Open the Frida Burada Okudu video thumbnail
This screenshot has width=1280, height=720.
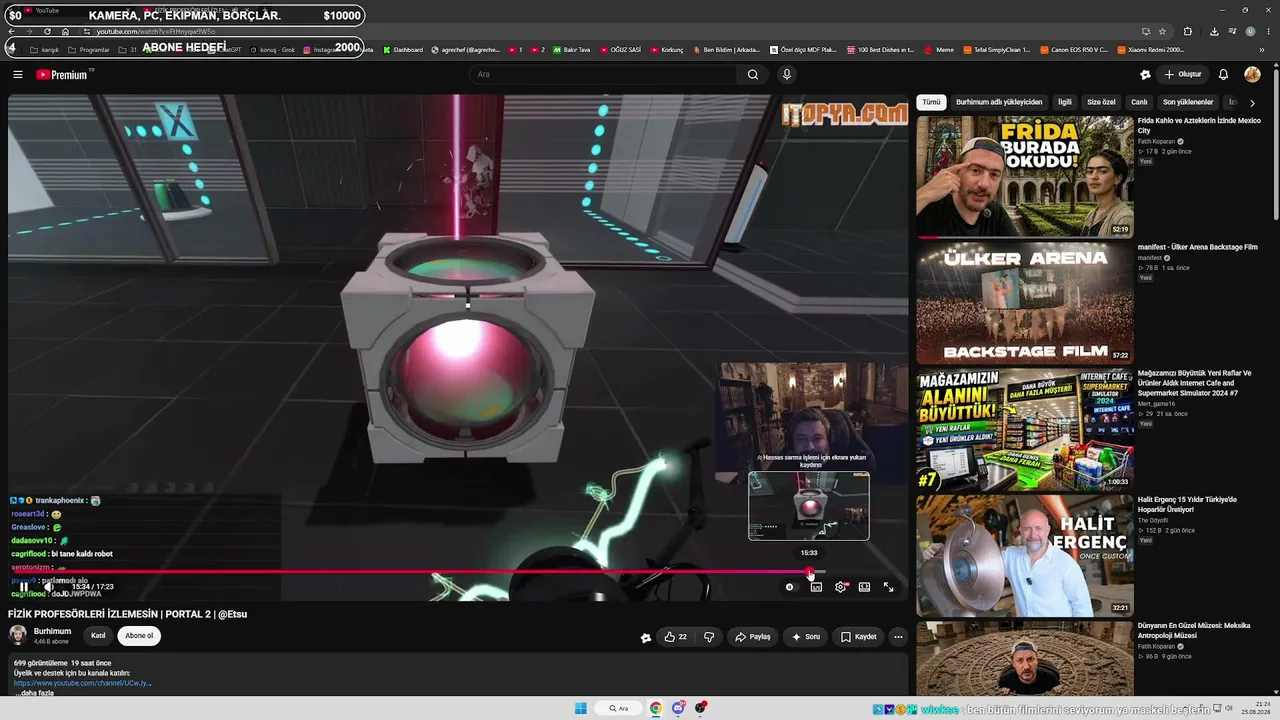coord(1025,177)
